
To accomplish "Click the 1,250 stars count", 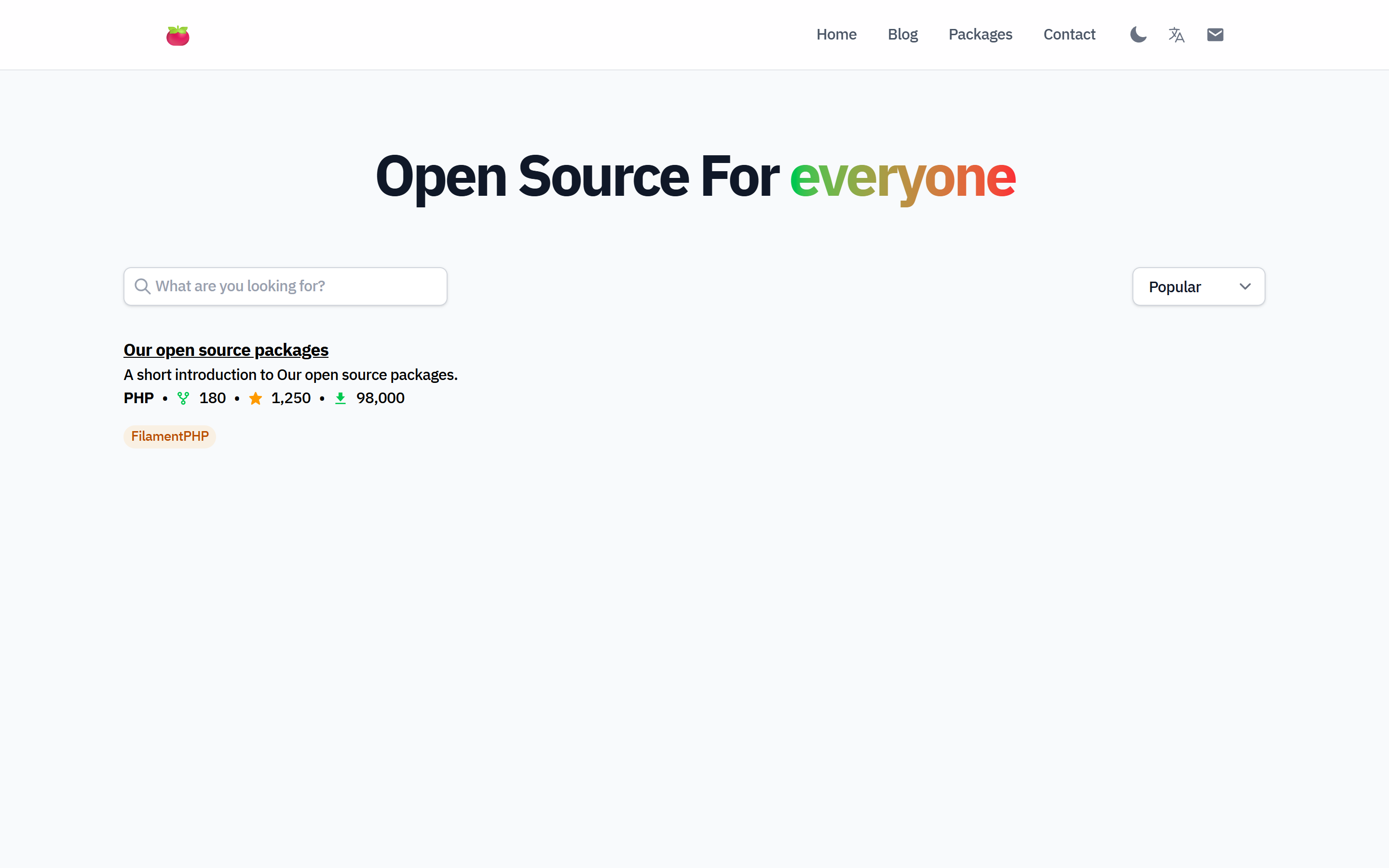I will click(291, 398).
